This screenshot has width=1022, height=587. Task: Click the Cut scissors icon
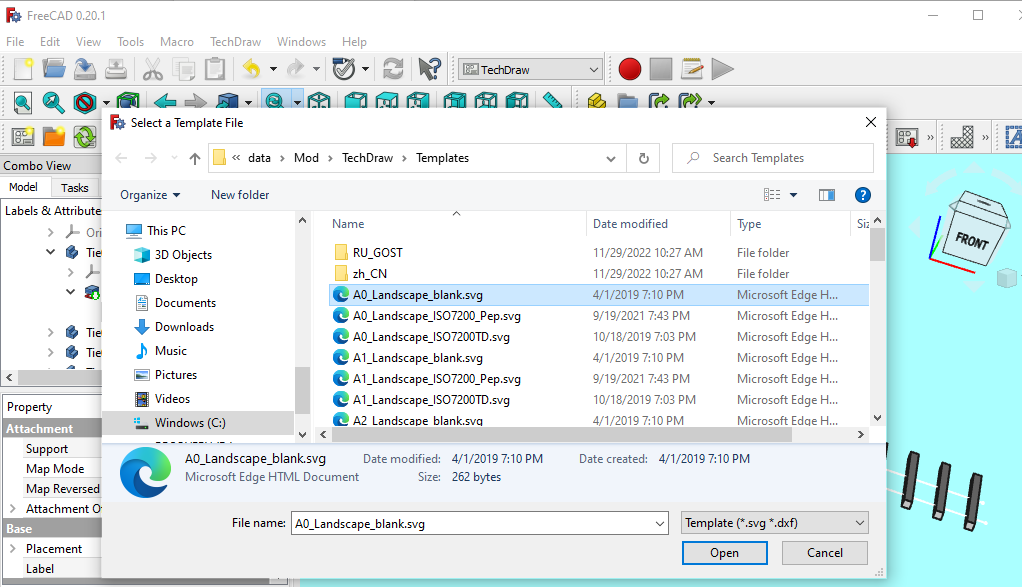(153, 68)
